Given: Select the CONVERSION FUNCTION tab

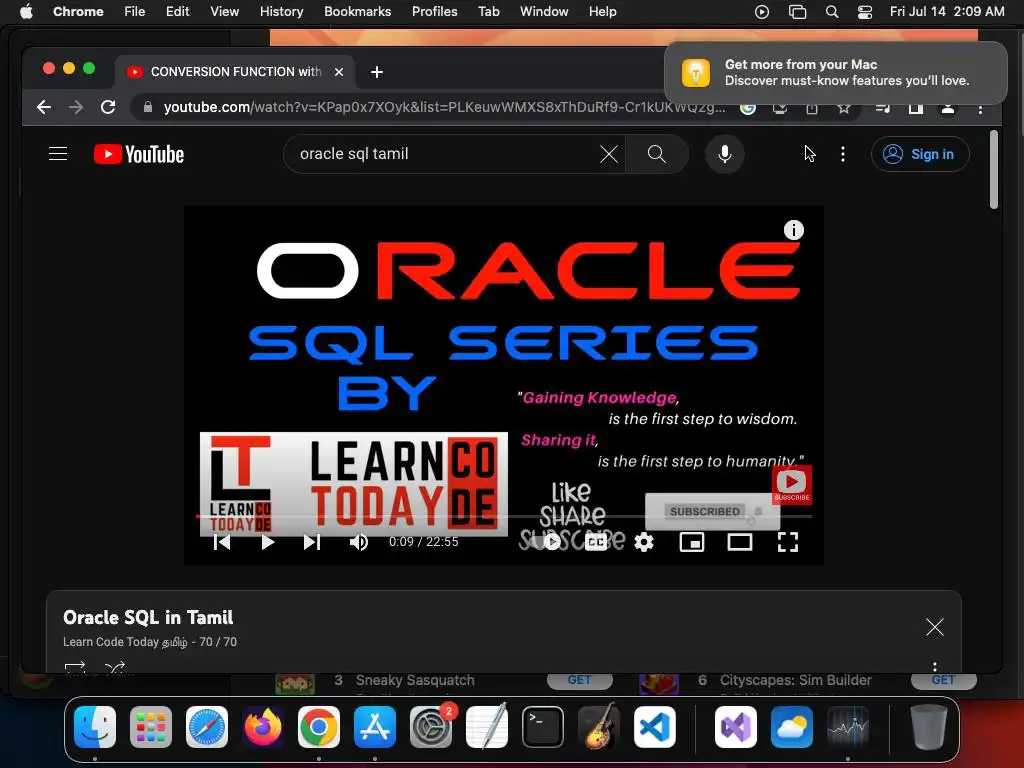Looking at the screenshot, I should pyautogui.click(x=235, y=72).
